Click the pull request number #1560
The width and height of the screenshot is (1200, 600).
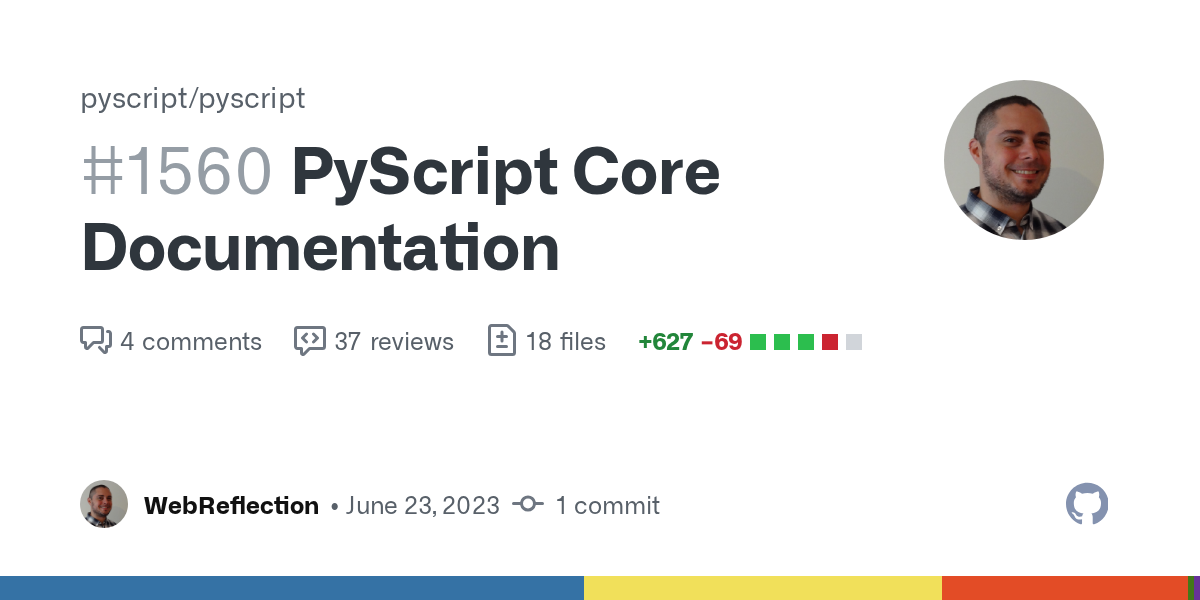pyautogui.click(x=176, y=173)
